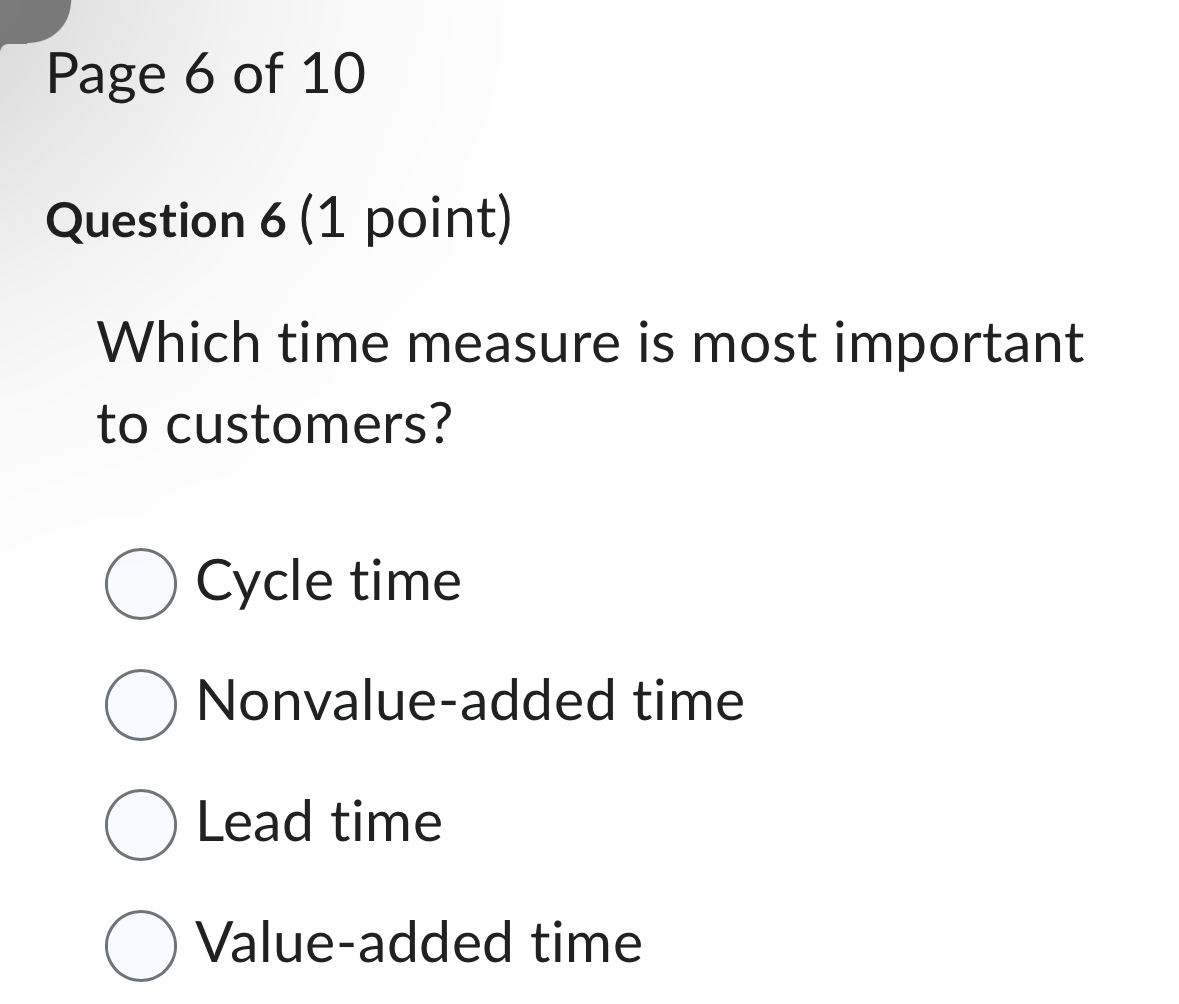Click the "Page 6 of 10" indicator
Screen dimensions: 1179x1004
[x=206, y=75]
